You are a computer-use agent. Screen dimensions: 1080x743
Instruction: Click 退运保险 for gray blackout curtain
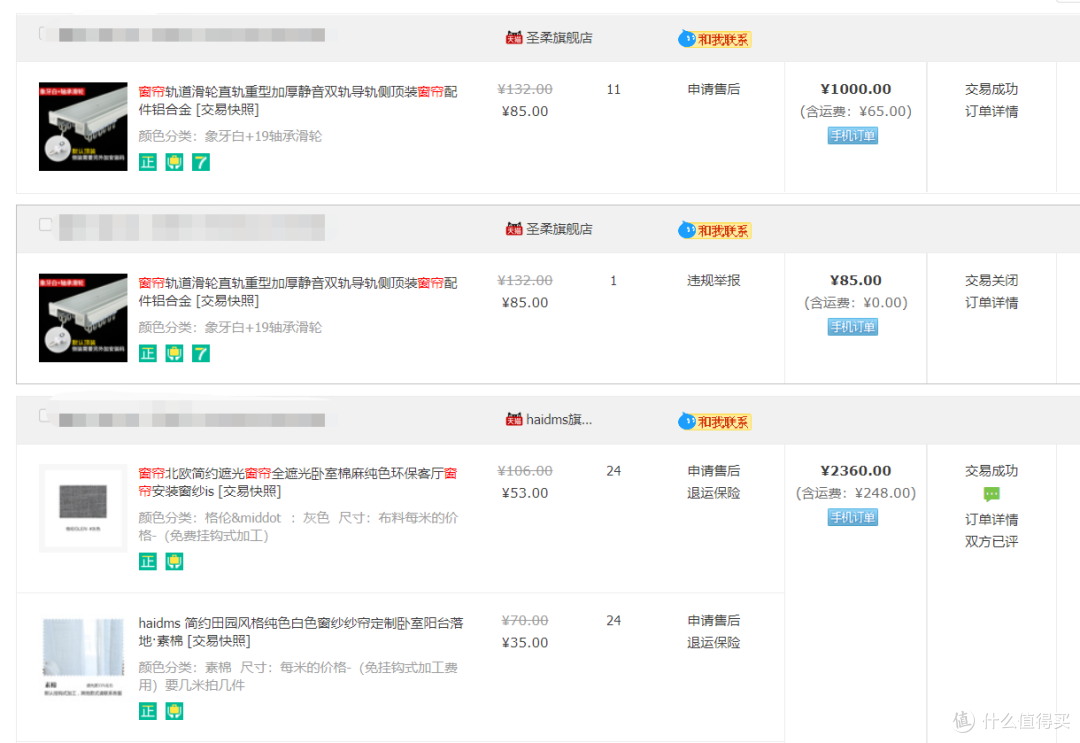click(714, 493)
